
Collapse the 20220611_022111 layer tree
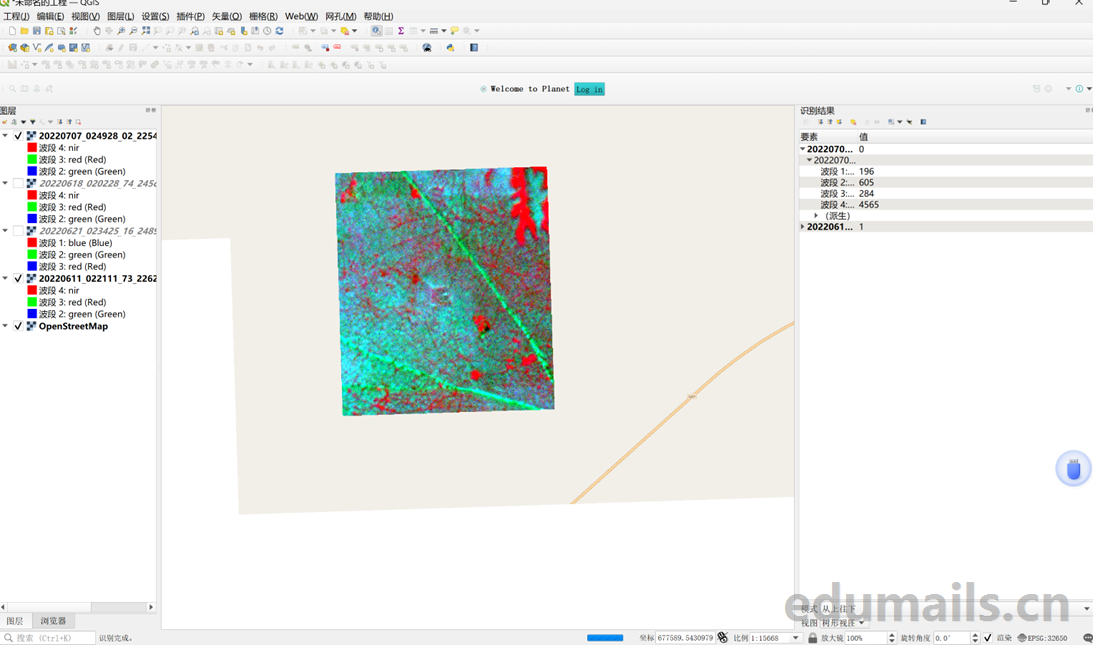point(5,279)
